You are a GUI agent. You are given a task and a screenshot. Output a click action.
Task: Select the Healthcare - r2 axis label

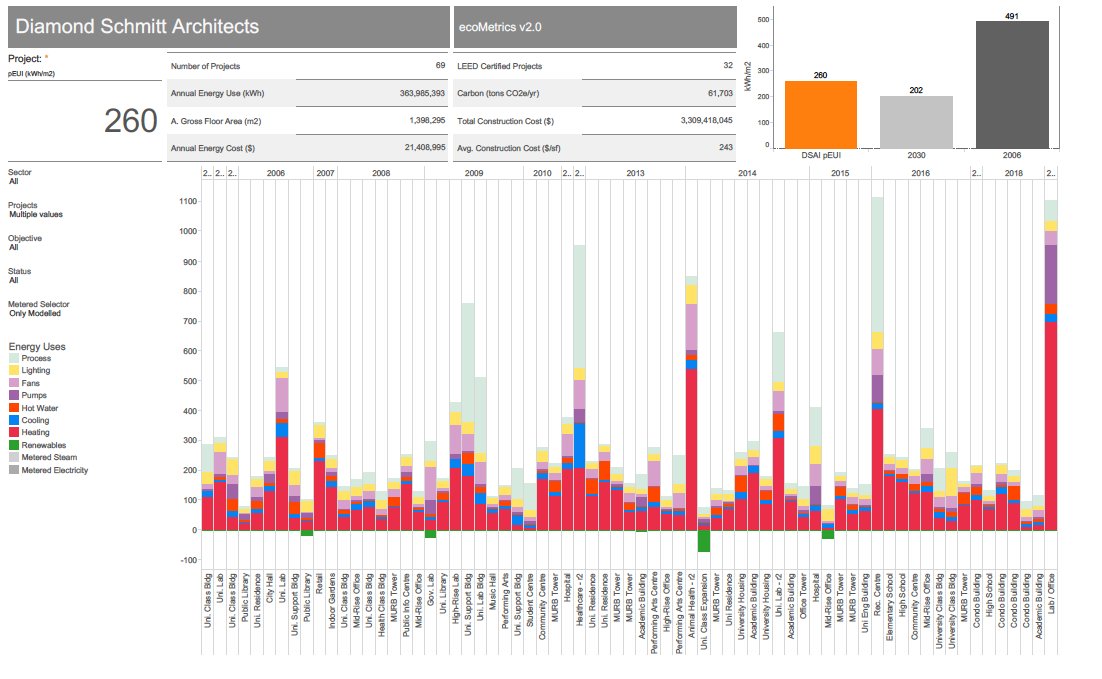[x=580, y=600]
